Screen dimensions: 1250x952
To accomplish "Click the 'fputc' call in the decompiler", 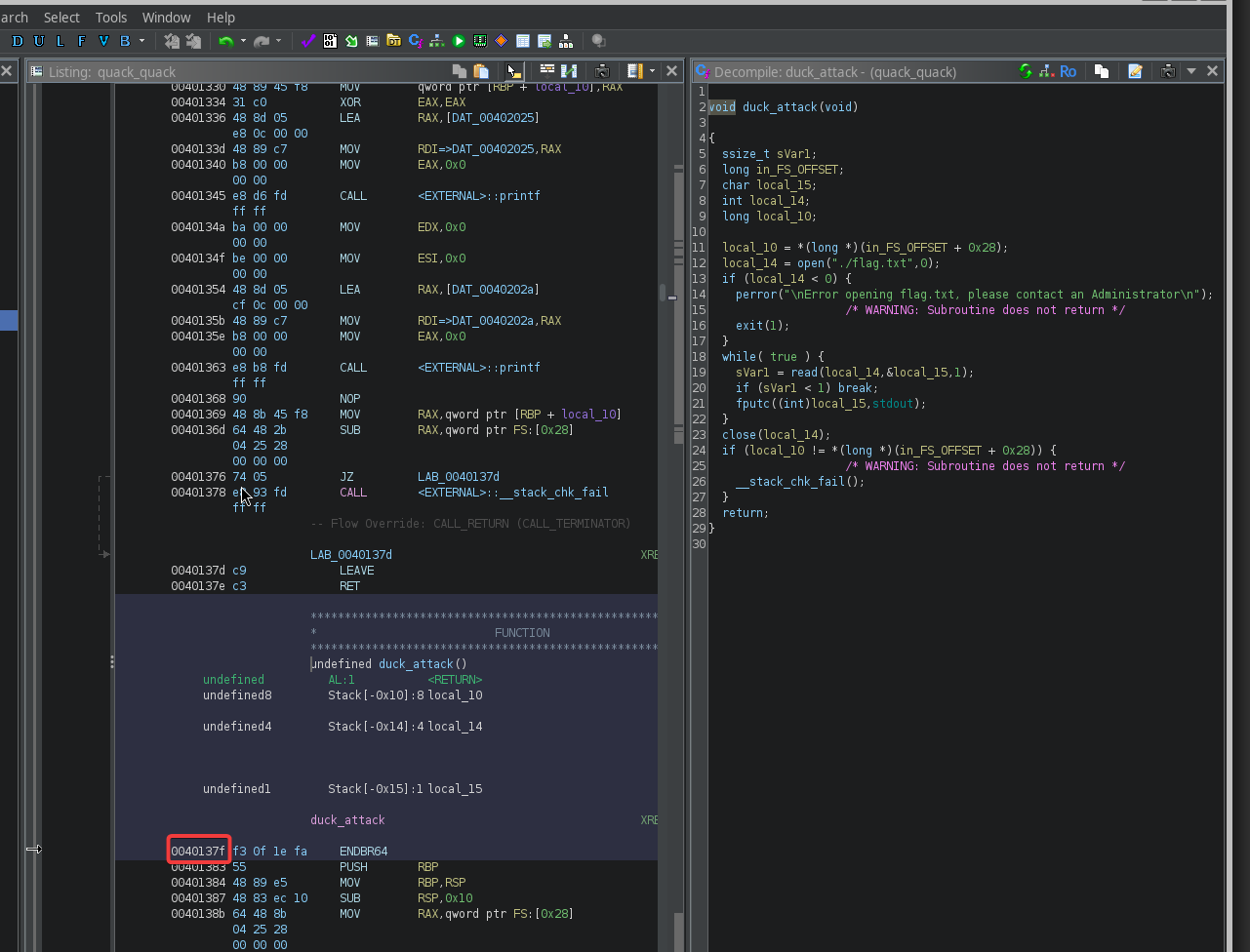I will pos(752,404).
